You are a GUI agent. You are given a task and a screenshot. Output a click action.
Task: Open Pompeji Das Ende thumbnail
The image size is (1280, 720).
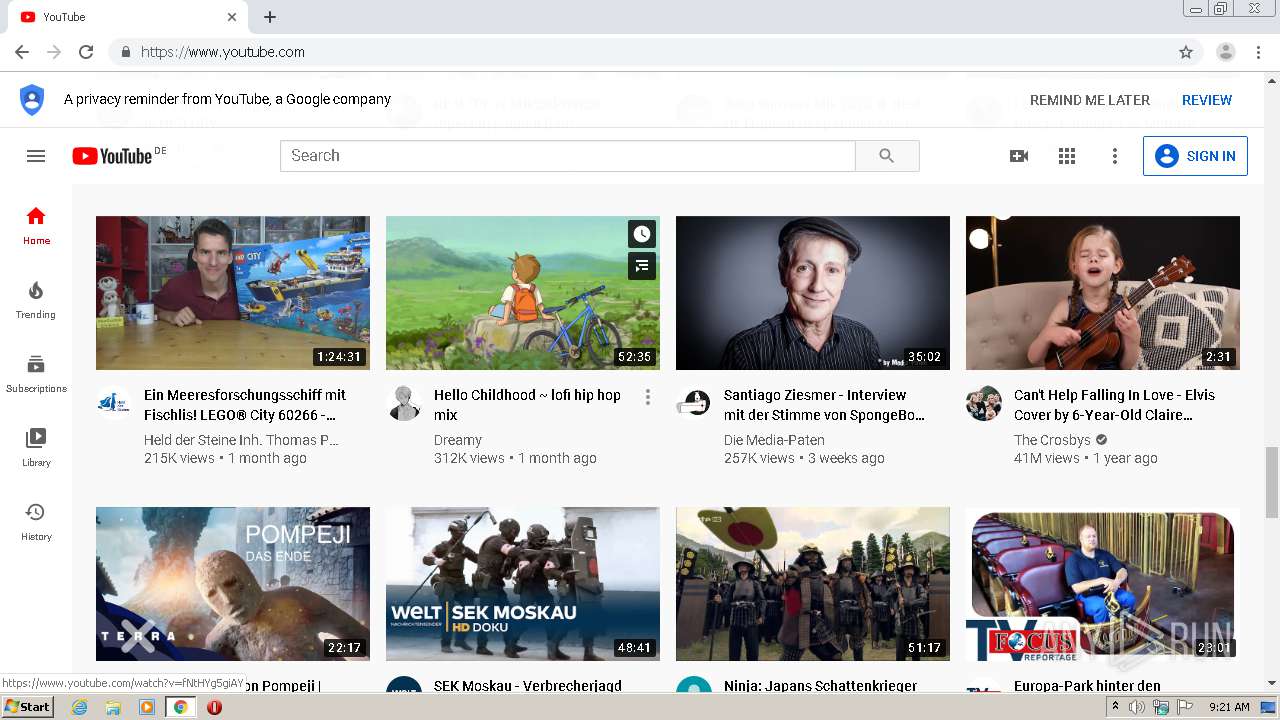point(233,584)
